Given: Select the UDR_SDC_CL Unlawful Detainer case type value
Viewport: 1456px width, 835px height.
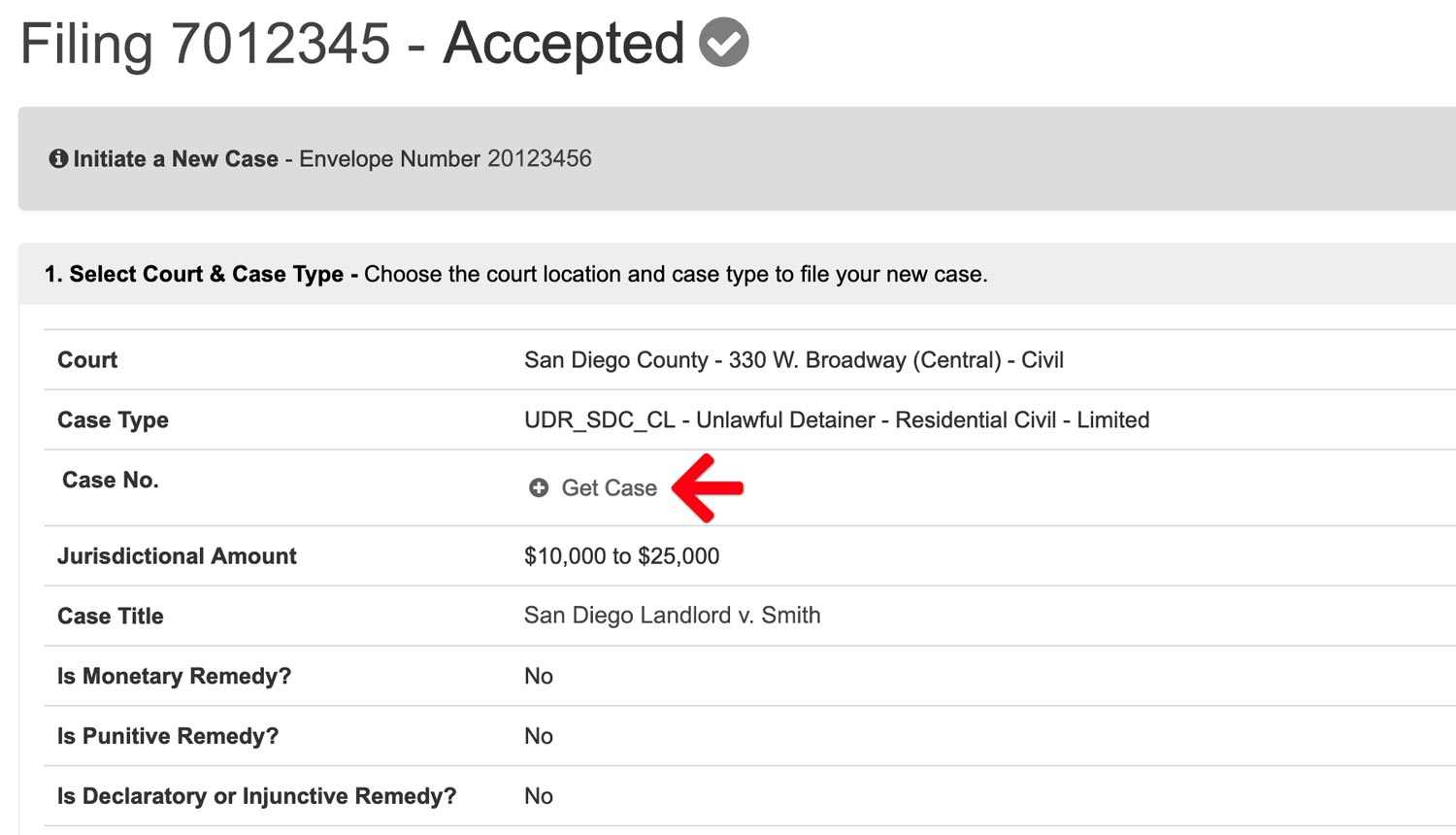Looking at the screenshot, I should [x=836, y=420].
